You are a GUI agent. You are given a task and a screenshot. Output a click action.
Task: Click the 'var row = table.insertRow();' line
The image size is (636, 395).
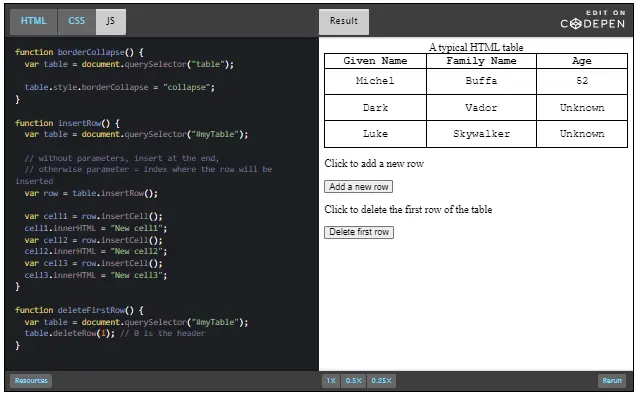click(x=91, y=193)
